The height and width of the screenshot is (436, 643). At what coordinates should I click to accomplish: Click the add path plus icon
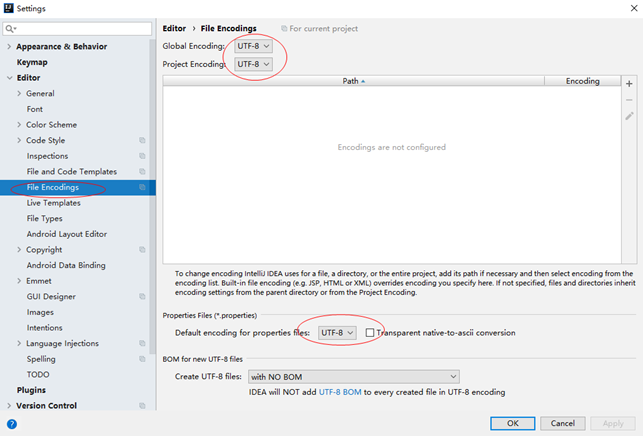[x=629, y=84]
